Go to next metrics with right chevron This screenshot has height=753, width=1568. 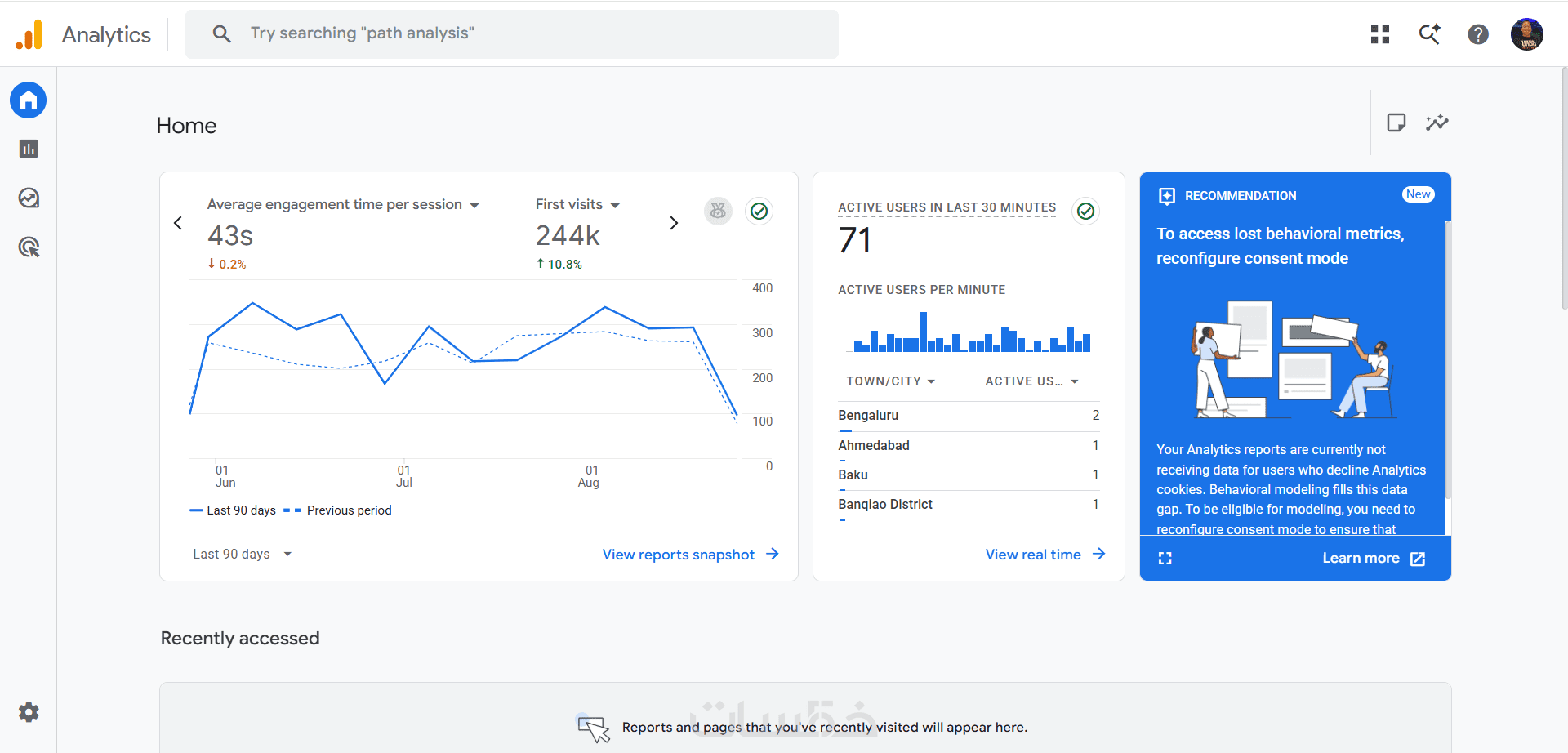coord(674,223)
